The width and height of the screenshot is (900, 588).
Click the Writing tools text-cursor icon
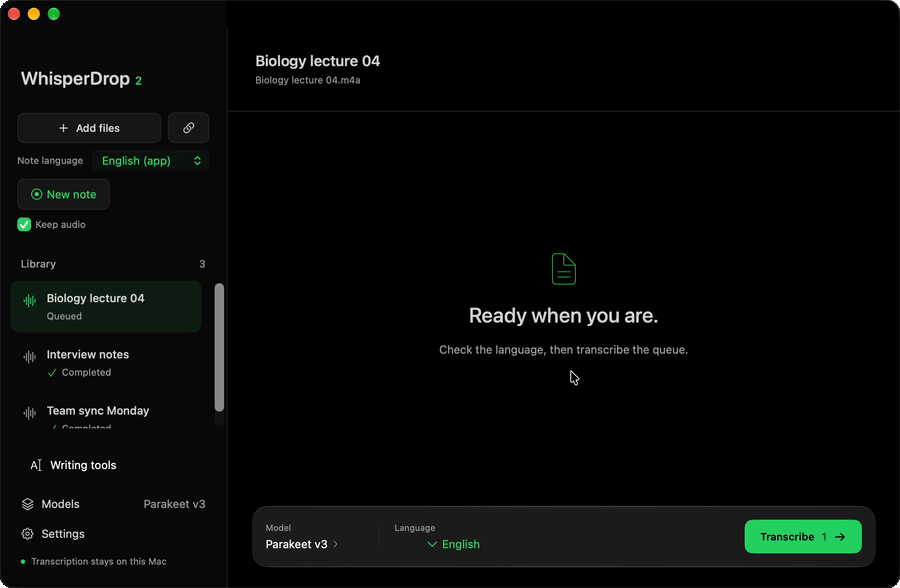tap(36, 465)
